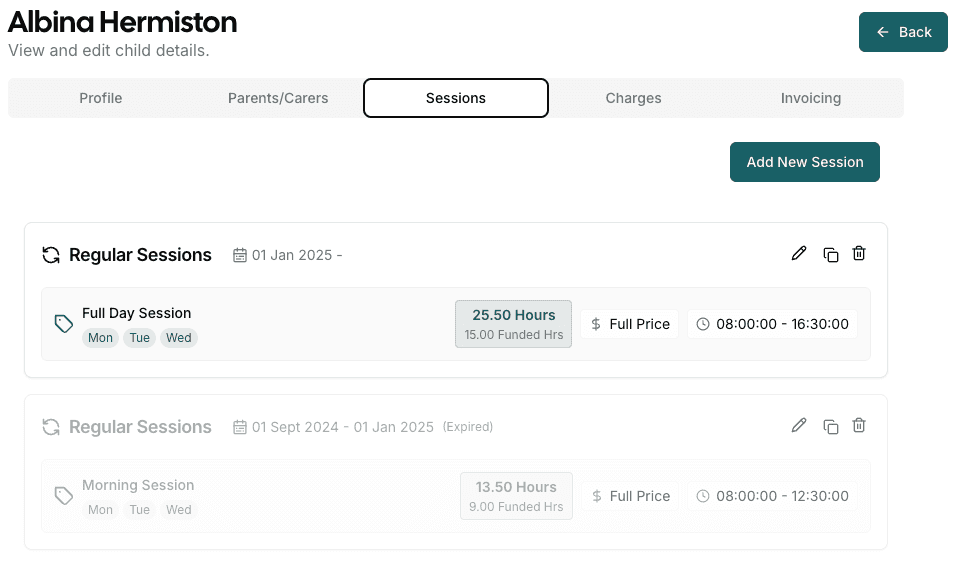Edit the expired Regular Sessions card
958x568 pixels.
coord(798,426)
